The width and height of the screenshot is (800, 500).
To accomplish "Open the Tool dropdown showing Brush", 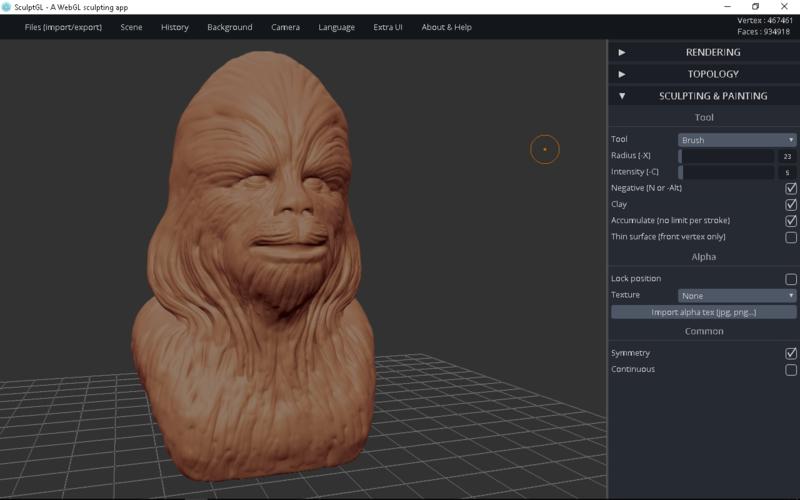I will (x=737, y=140).
